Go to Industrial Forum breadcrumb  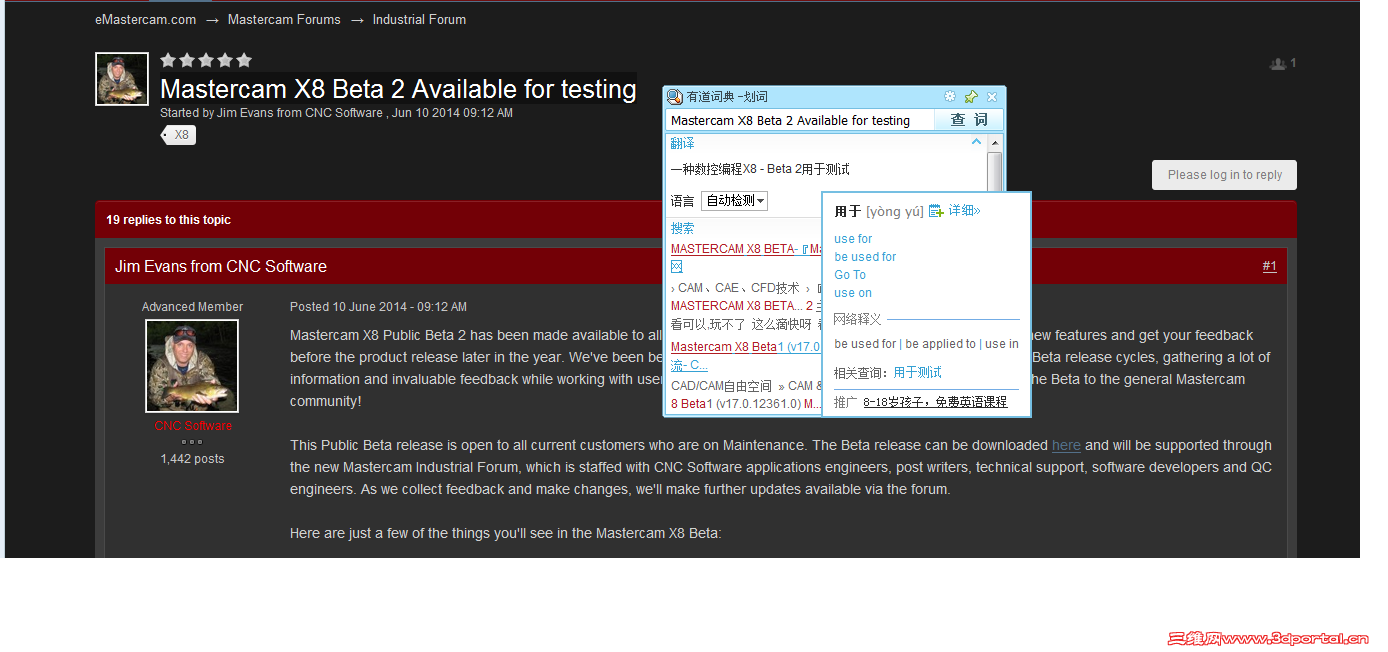(419, 19)
